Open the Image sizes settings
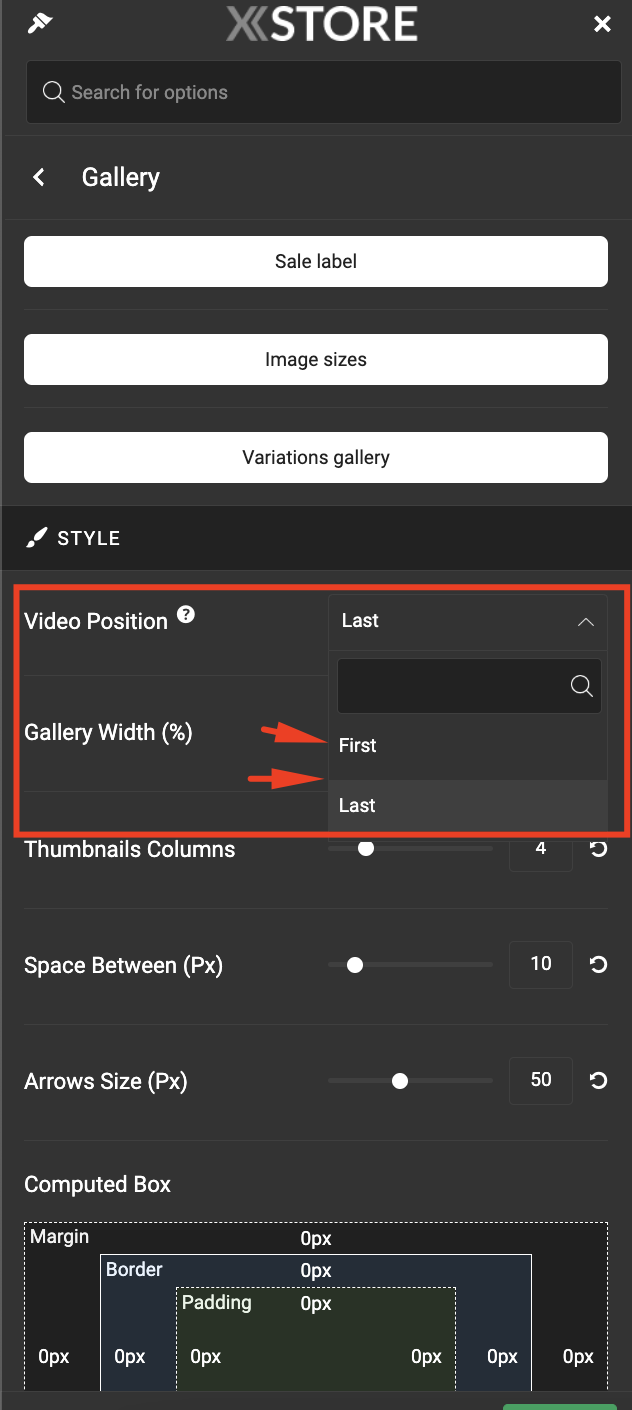632x1410 pixels. 316,359
